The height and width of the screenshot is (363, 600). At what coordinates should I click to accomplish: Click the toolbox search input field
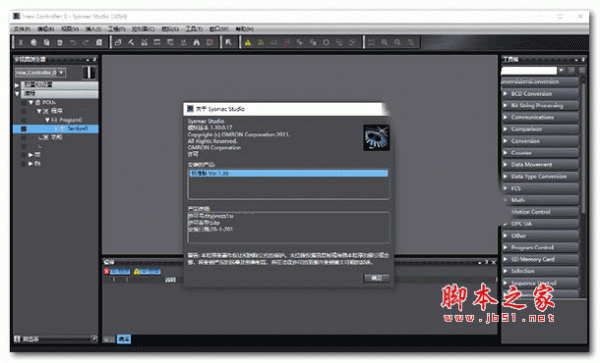click(529, 70)
